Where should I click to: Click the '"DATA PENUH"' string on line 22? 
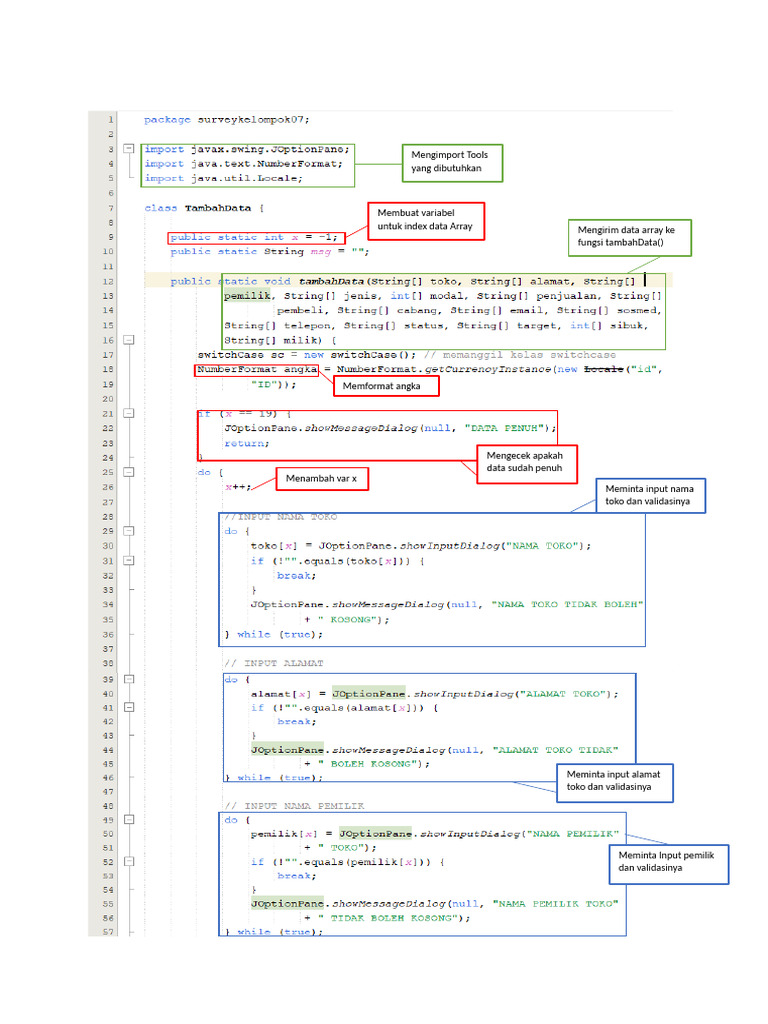click(504, 428)
